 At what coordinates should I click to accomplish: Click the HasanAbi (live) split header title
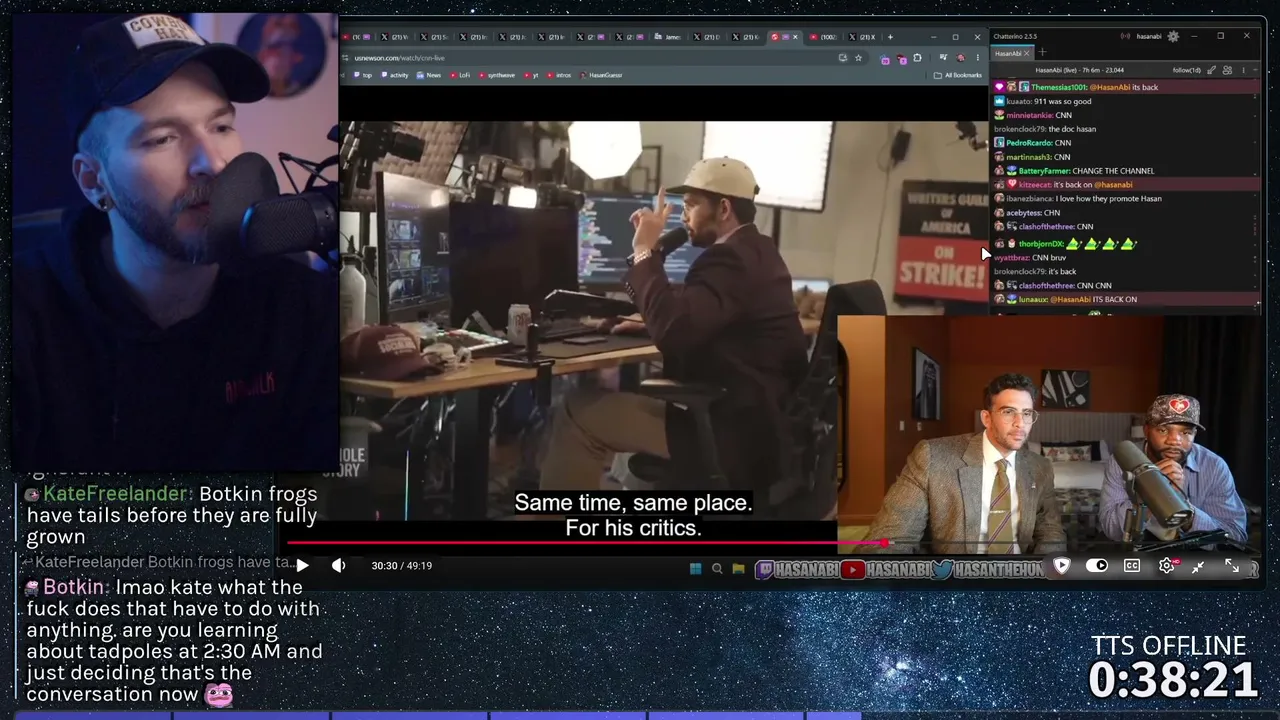click(x=1080, y=70)
